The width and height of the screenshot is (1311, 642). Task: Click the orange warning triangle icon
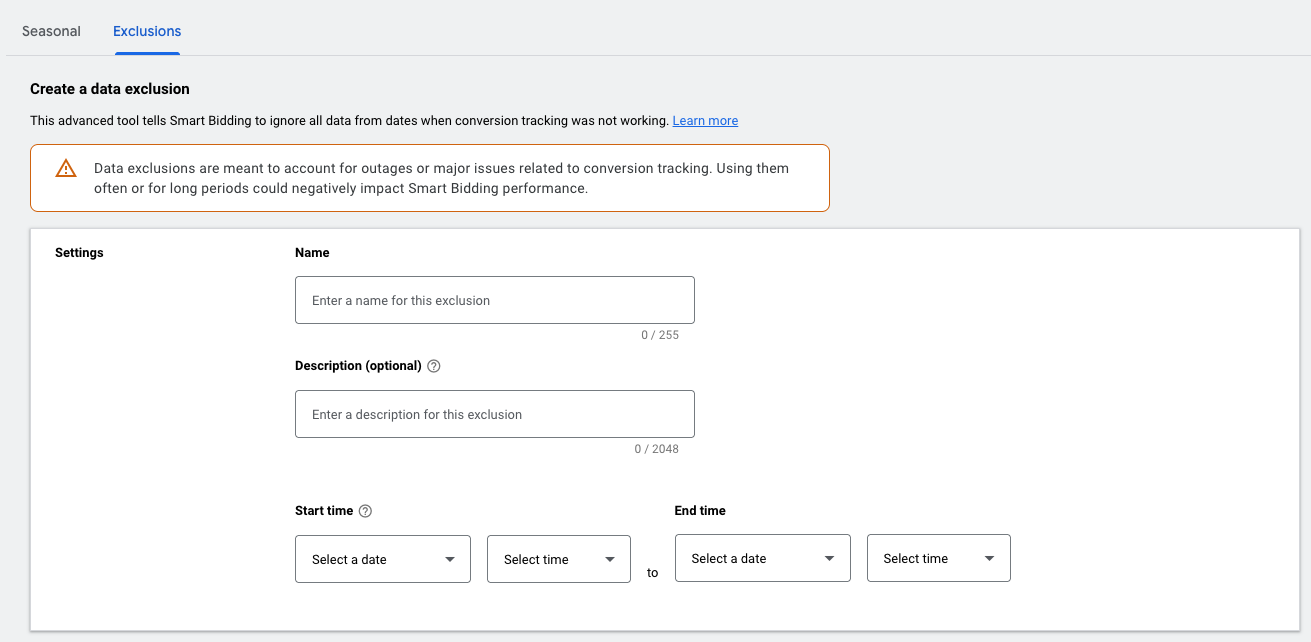click(66, 168)
